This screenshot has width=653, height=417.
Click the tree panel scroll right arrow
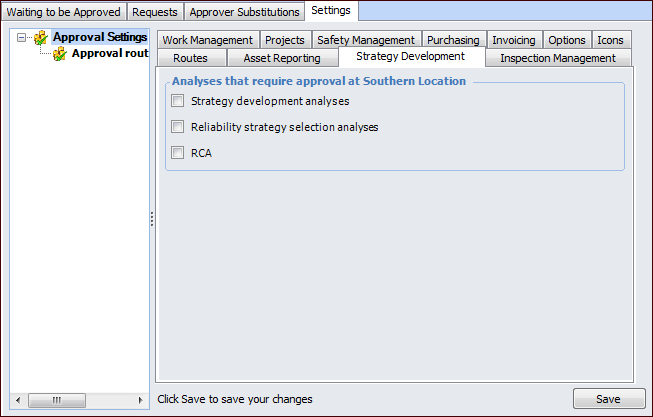click(x=139, y=400)
